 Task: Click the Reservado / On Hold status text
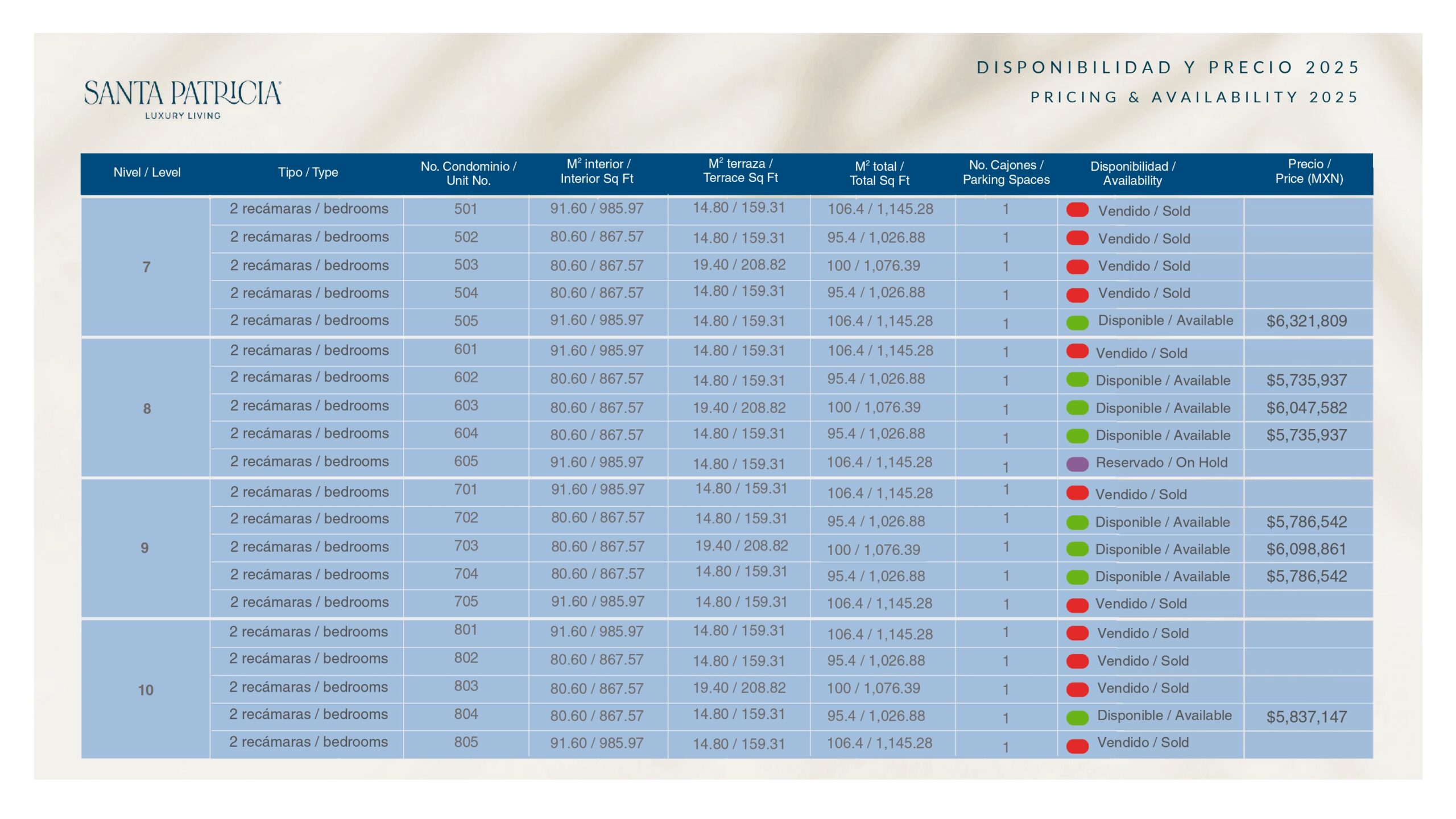(1161, 462)
